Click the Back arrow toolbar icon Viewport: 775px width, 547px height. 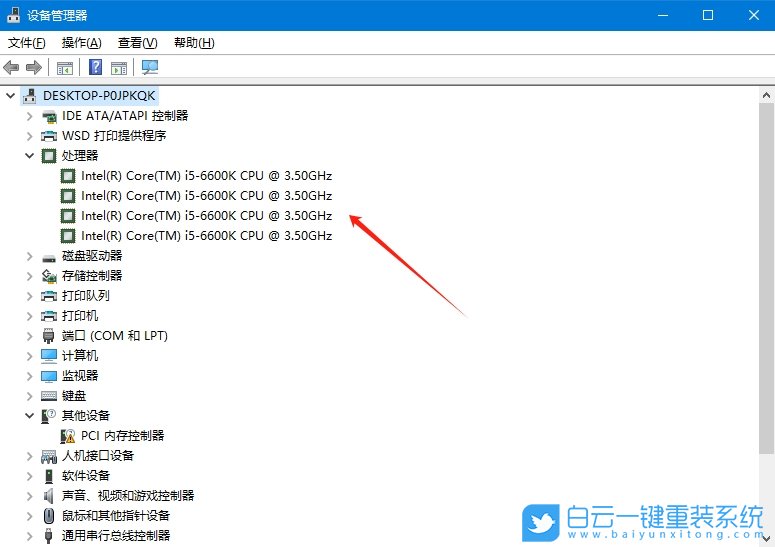(x=11, y=67)
